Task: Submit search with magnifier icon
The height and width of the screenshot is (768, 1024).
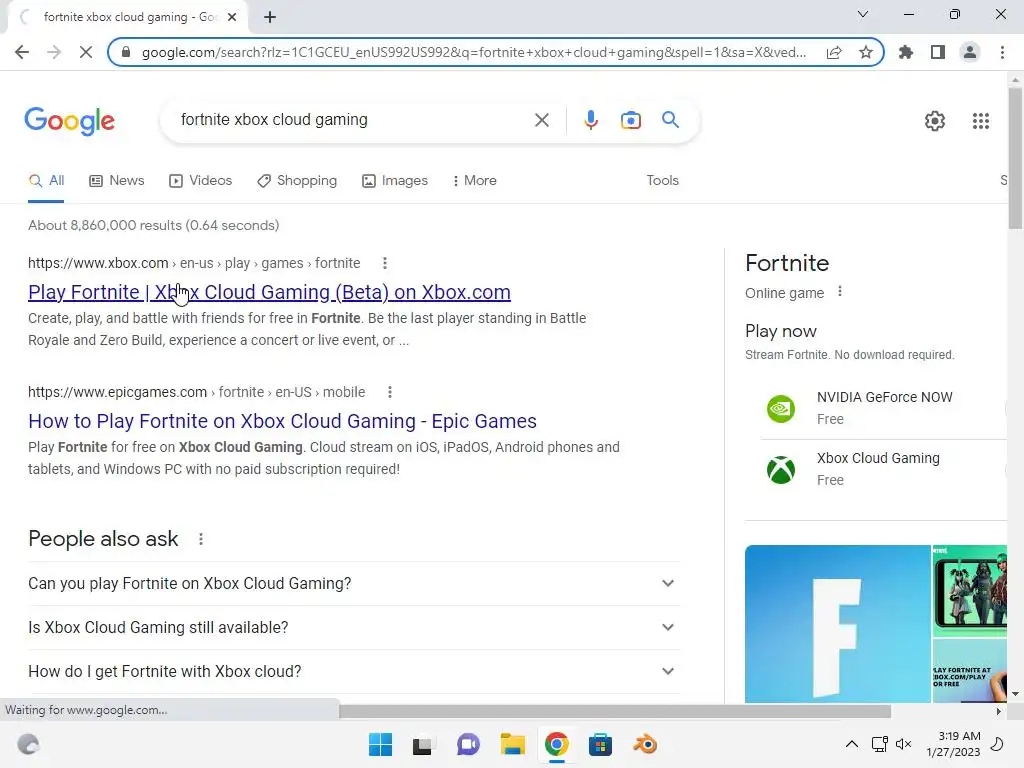Action: [x=670, y=120]
